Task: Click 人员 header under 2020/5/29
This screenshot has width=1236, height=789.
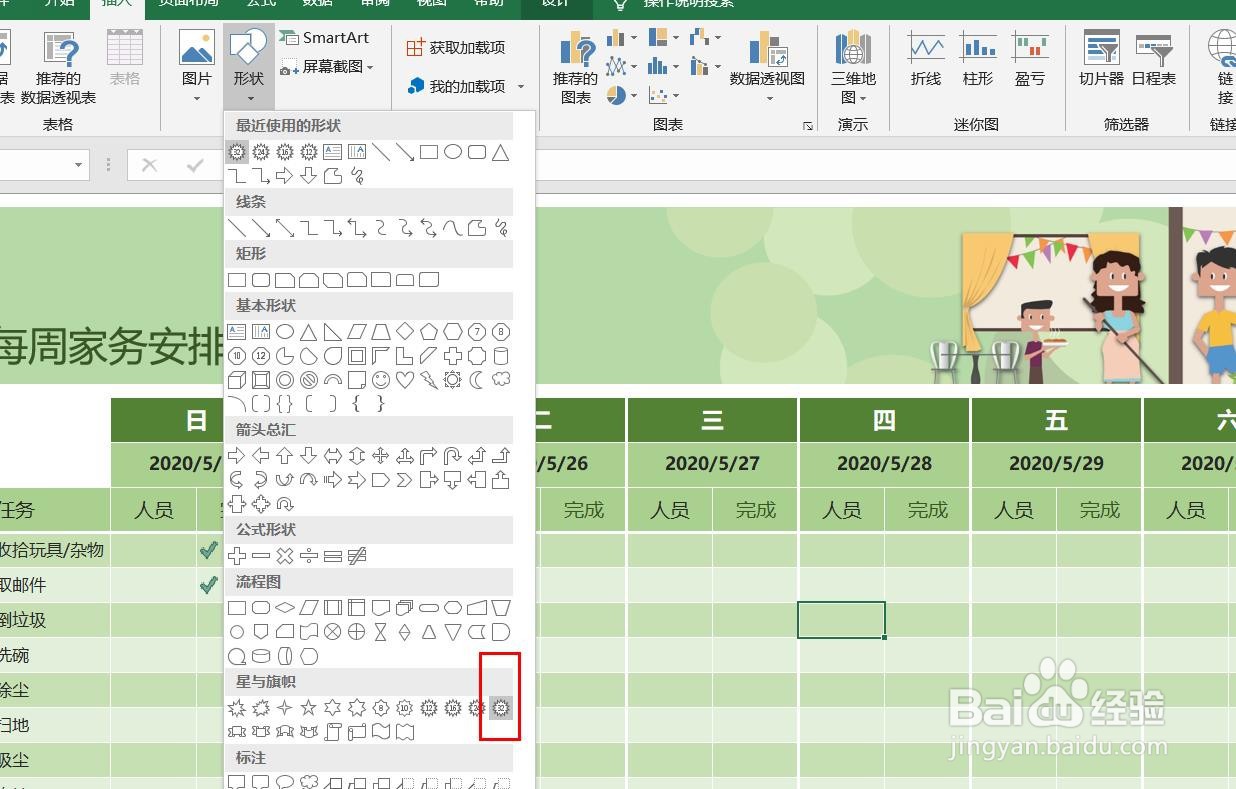Action: (1013, 510)
